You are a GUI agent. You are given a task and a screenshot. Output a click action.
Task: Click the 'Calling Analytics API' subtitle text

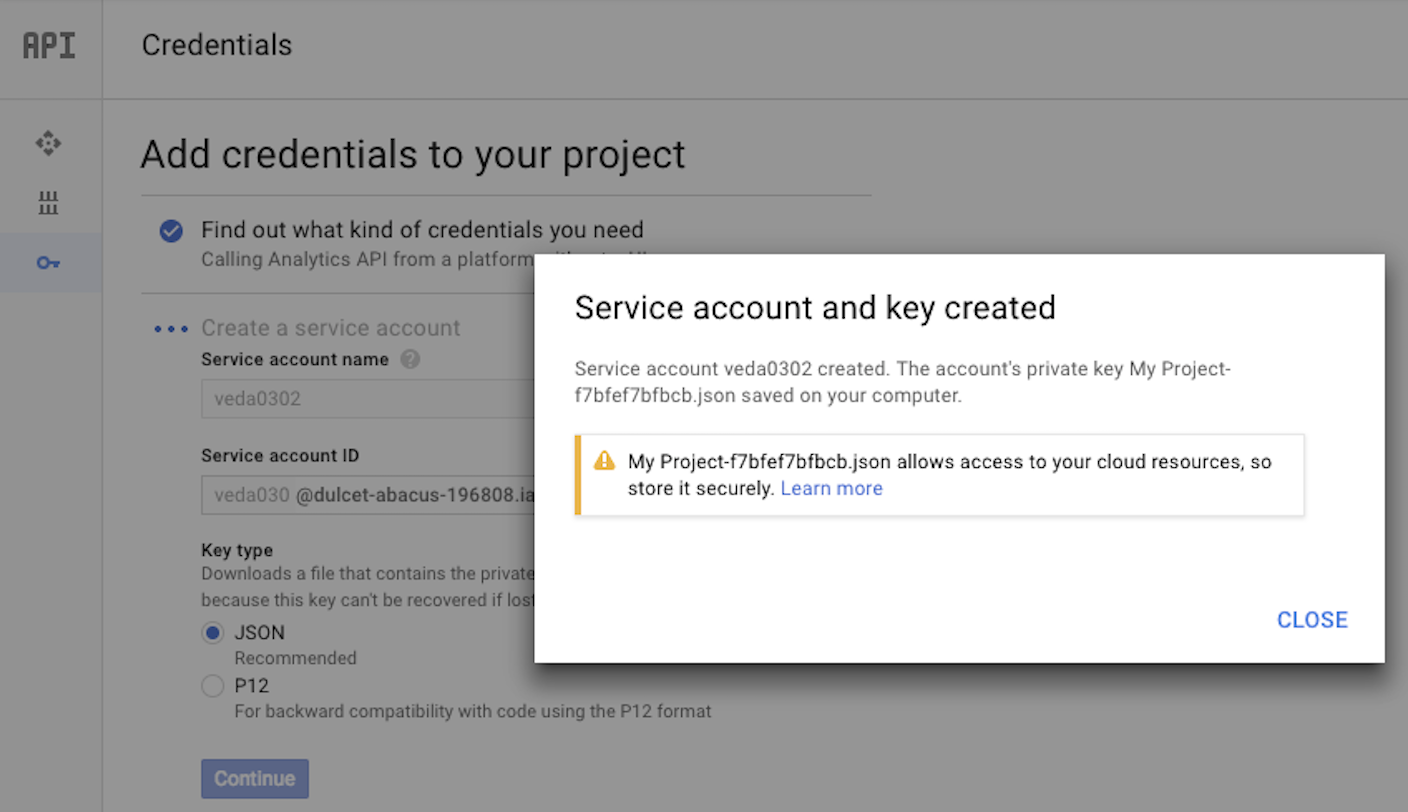368,260
